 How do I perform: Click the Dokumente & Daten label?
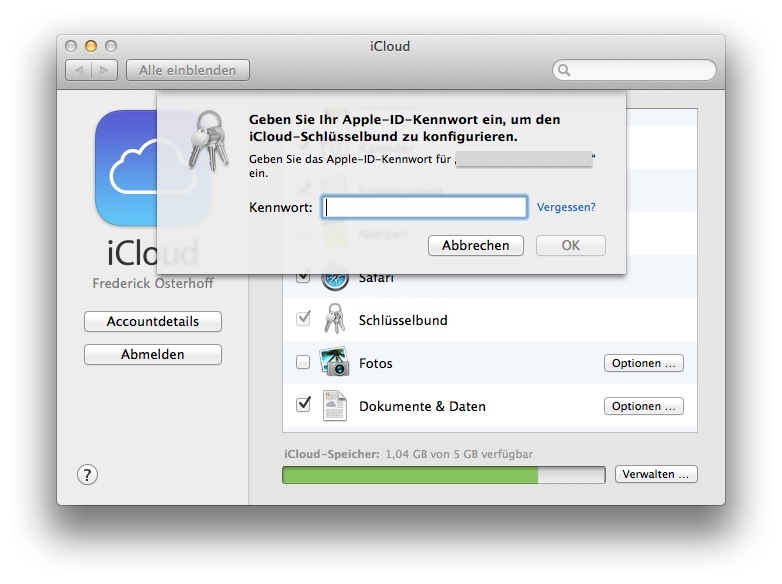click(422, 406)
